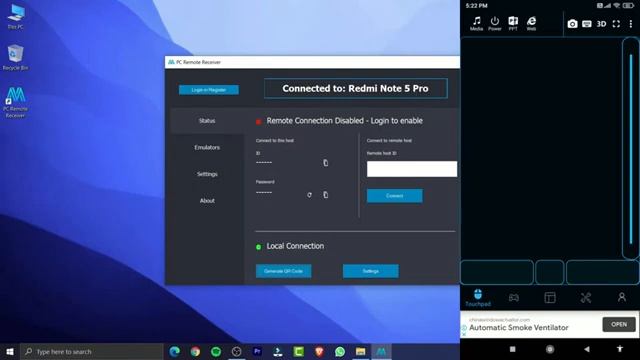640x360 pixels.
Task: Click the taskbar search box
Action: click(92, 351)
